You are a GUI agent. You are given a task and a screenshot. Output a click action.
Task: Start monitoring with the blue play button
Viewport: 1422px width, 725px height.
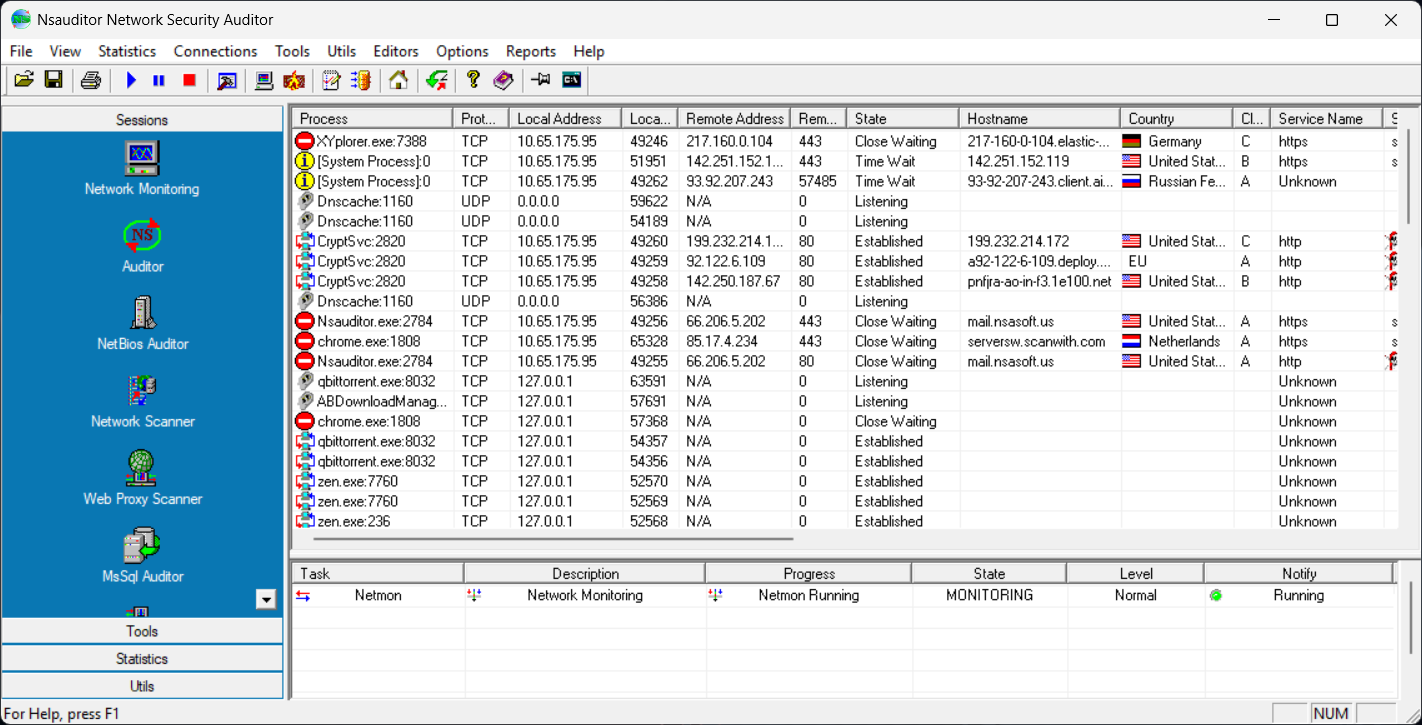(x=130, y=80)
